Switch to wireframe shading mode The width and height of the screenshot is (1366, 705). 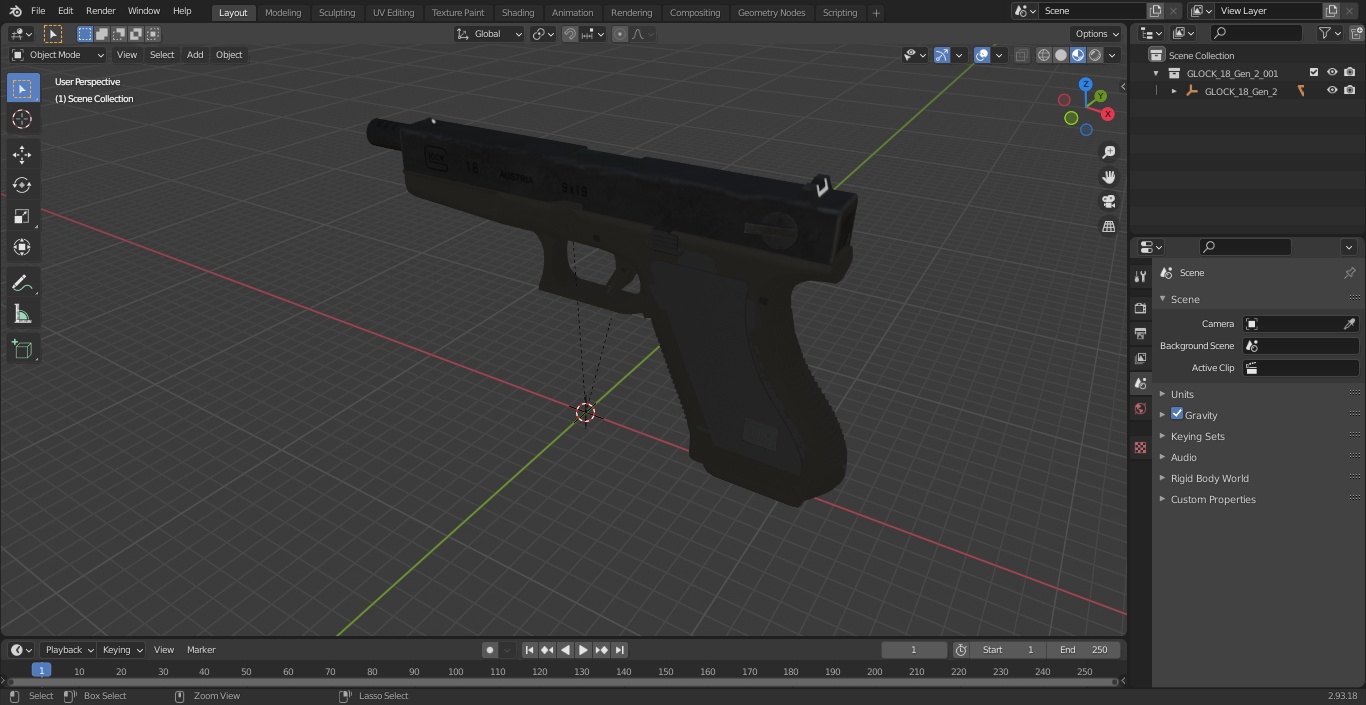pyautogui.click(x=1044, y=55)
